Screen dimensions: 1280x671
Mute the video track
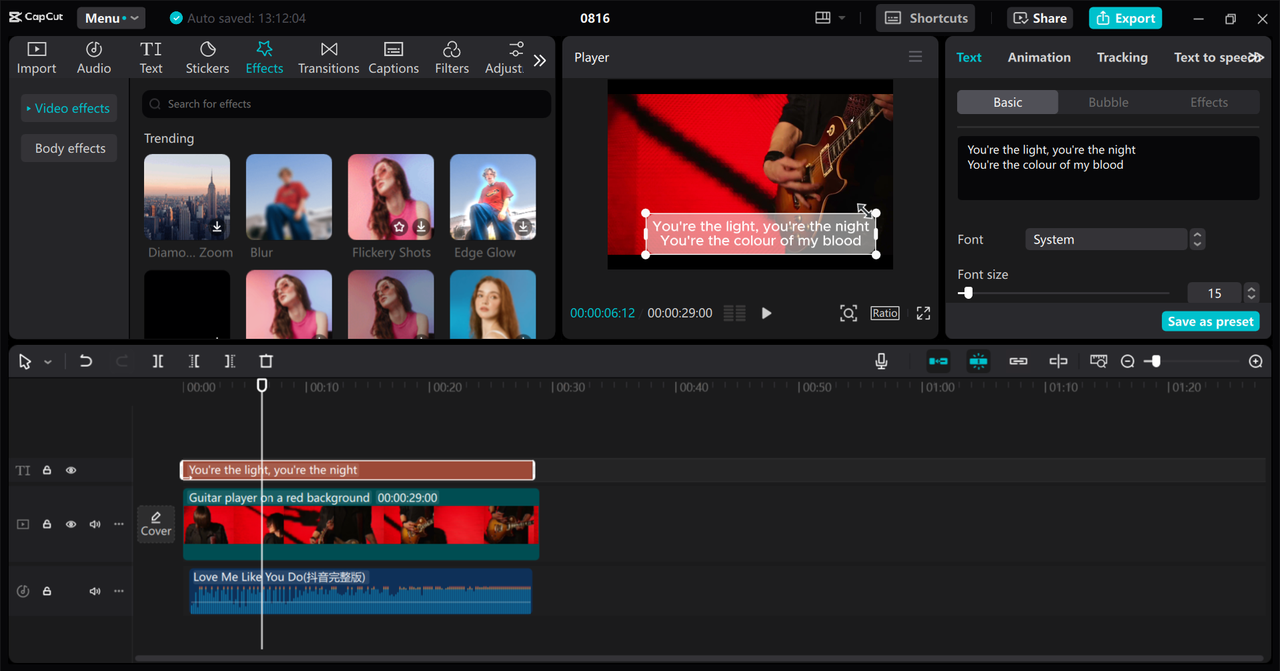95,524
